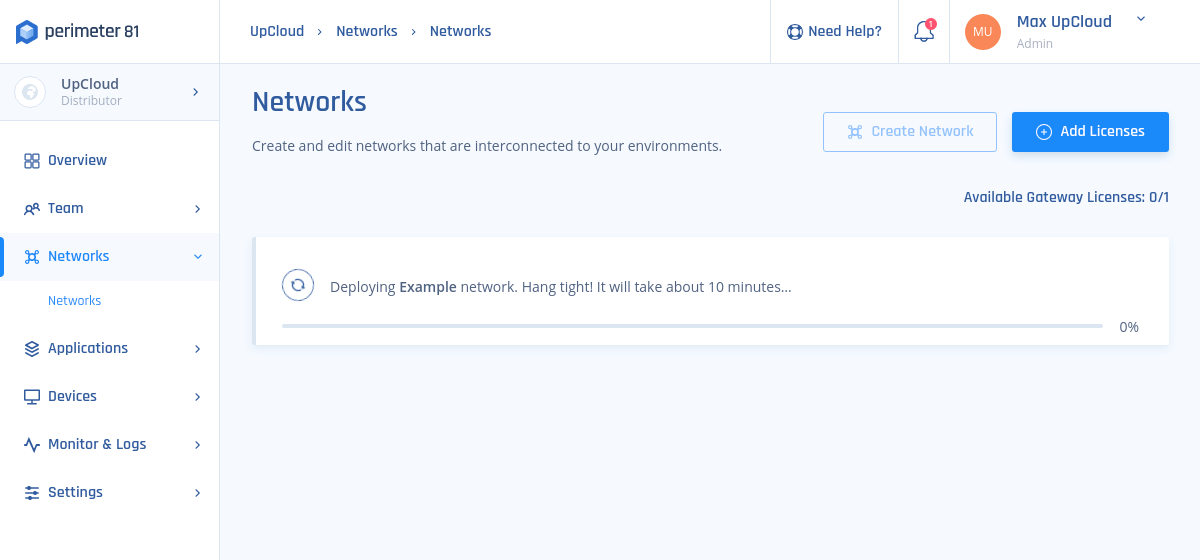This screenshot has height=560, width=1200.
Task: Click the Add Licenses button
Action: coord(1090,132)
